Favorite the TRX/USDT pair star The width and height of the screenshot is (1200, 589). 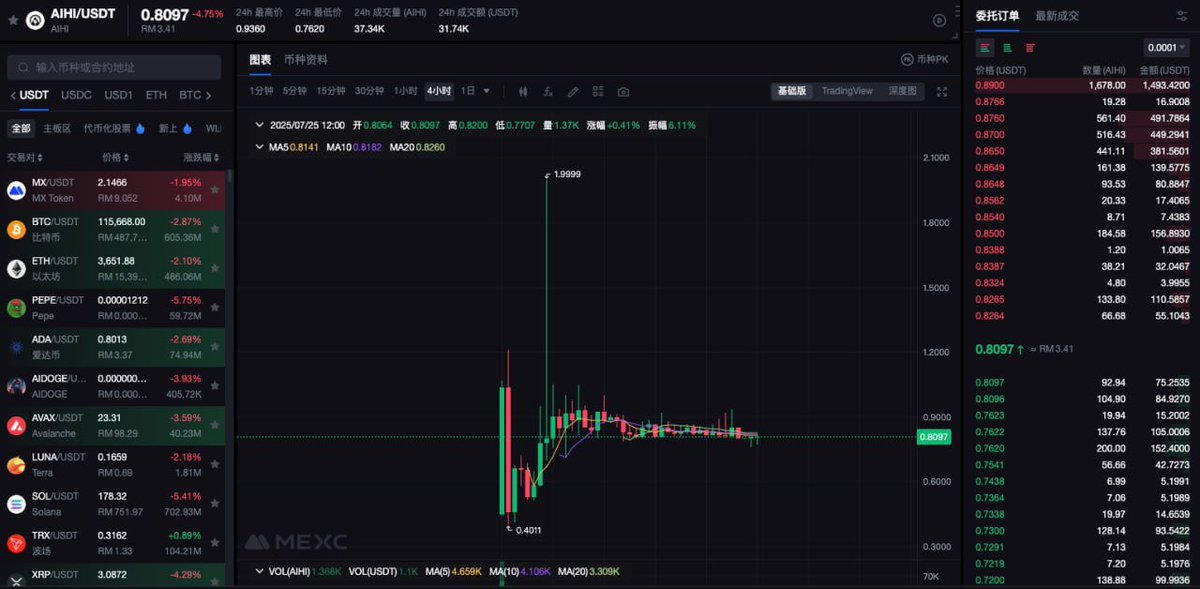(x=214, y=543)
